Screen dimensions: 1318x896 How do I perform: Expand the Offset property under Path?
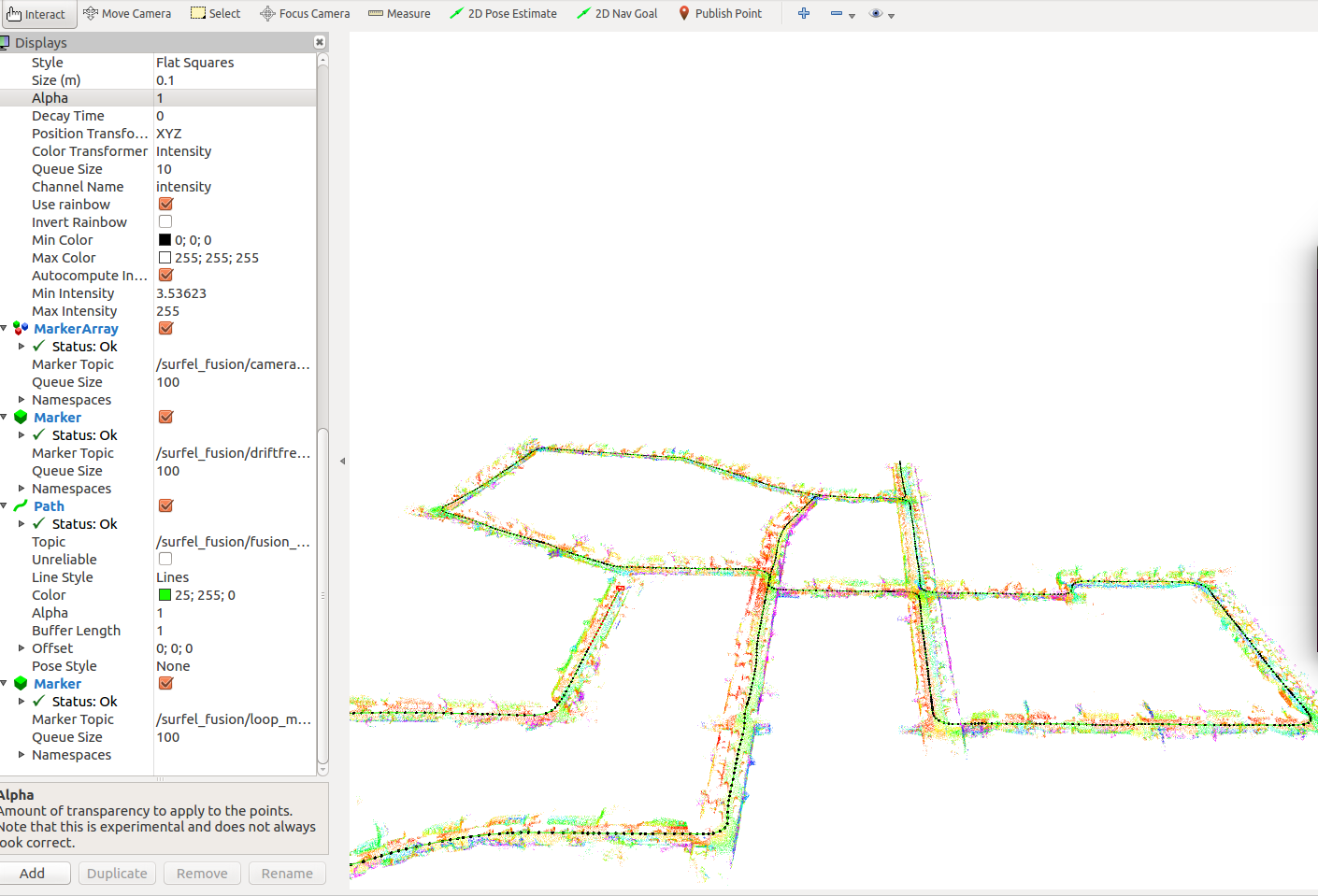click(x=21, y=647)
